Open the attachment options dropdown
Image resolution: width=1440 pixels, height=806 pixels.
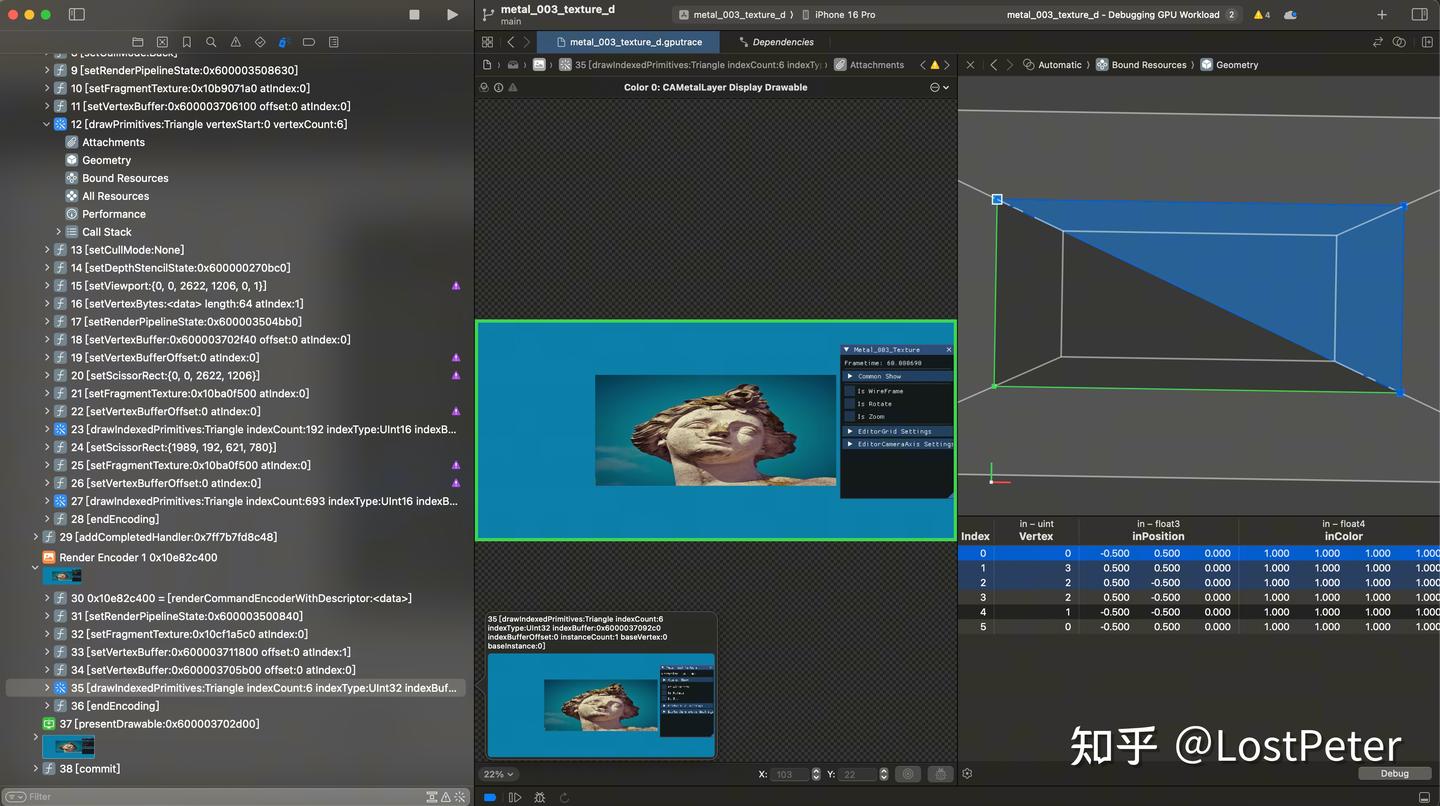[939, 87]
